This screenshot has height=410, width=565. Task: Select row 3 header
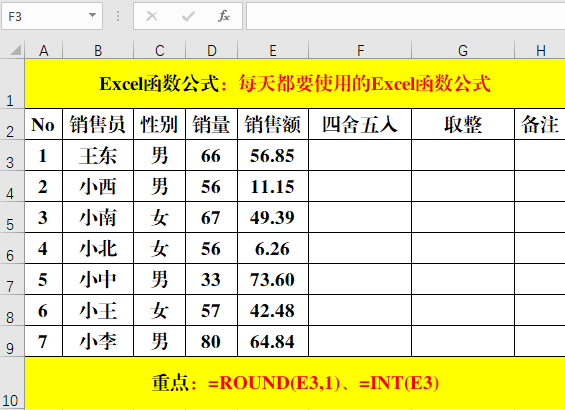point(12,155)
